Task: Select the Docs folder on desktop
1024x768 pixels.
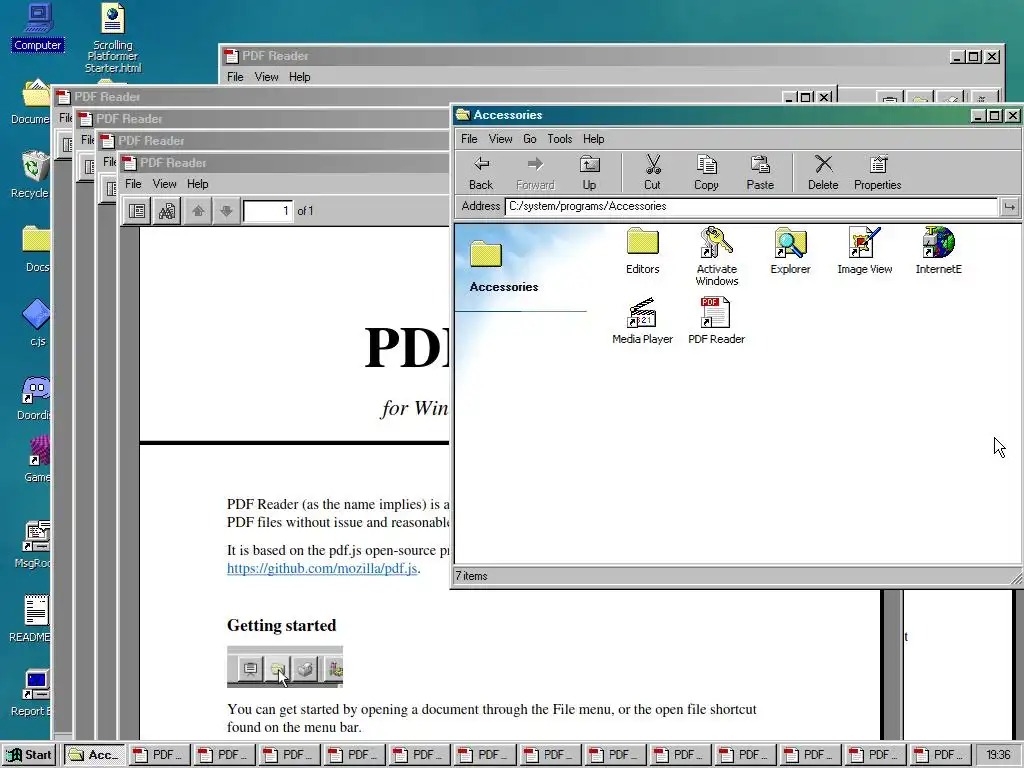Action: [x=36, y=249]
